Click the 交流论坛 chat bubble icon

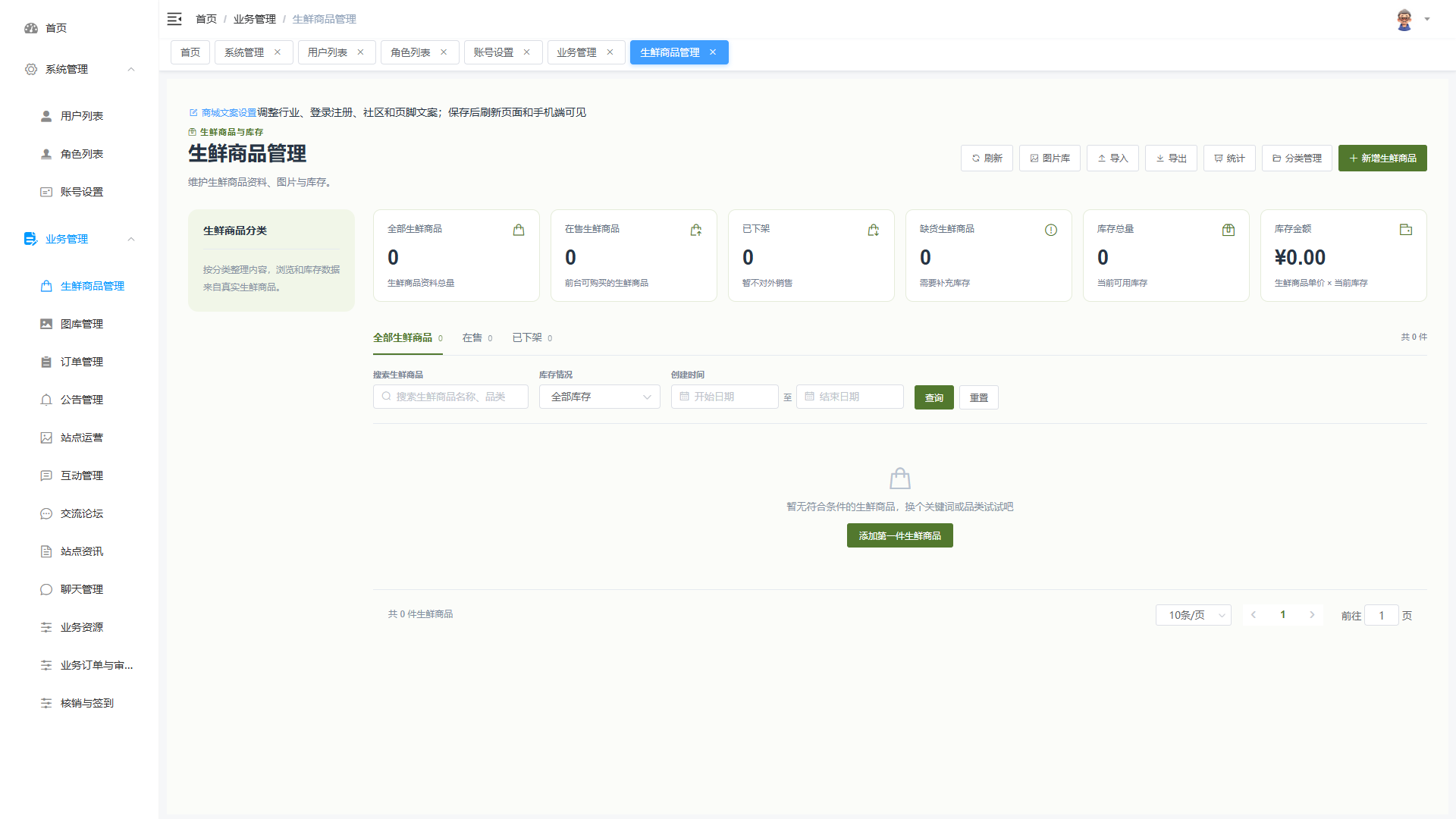click(46, 513)
